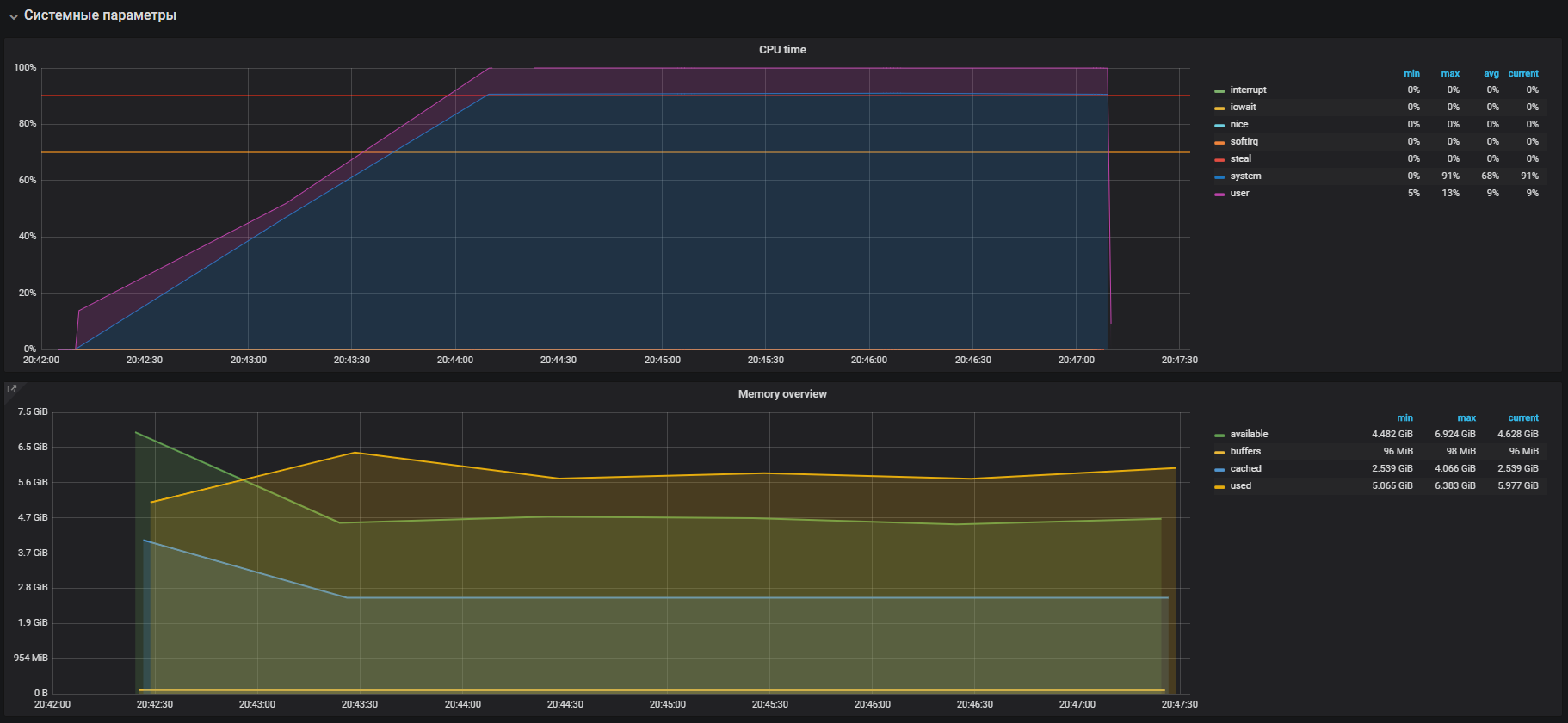Sort CPU time legend by current column

point(1523,74)
